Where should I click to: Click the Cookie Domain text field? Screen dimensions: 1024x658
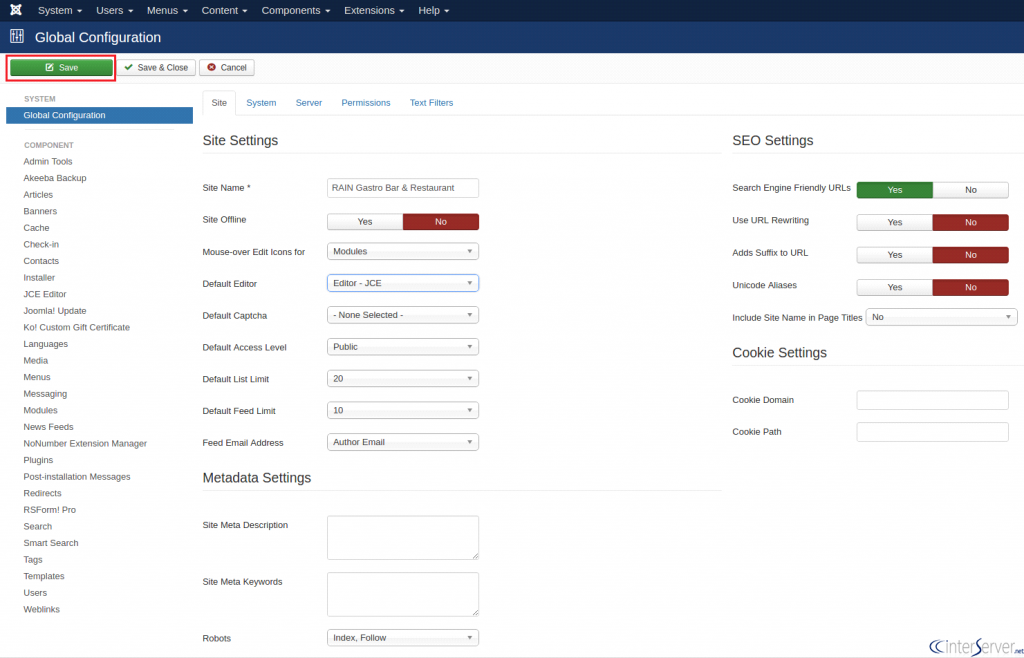click(933, 400)
